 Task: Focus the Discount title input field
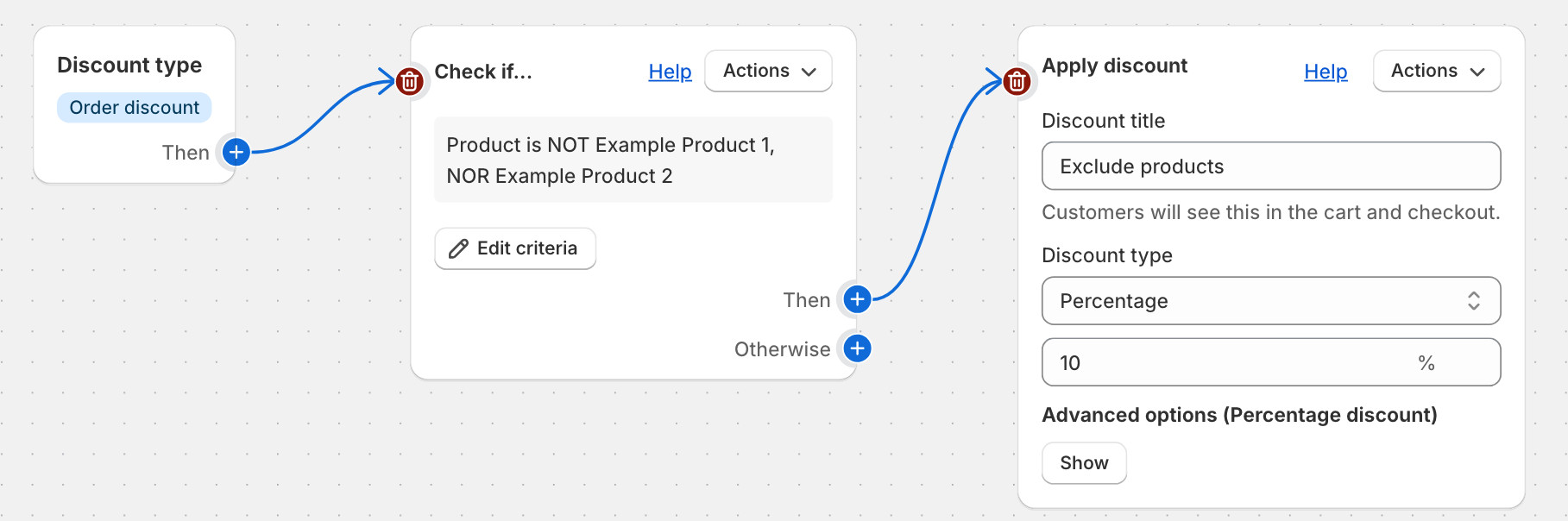click(1269, 166)
